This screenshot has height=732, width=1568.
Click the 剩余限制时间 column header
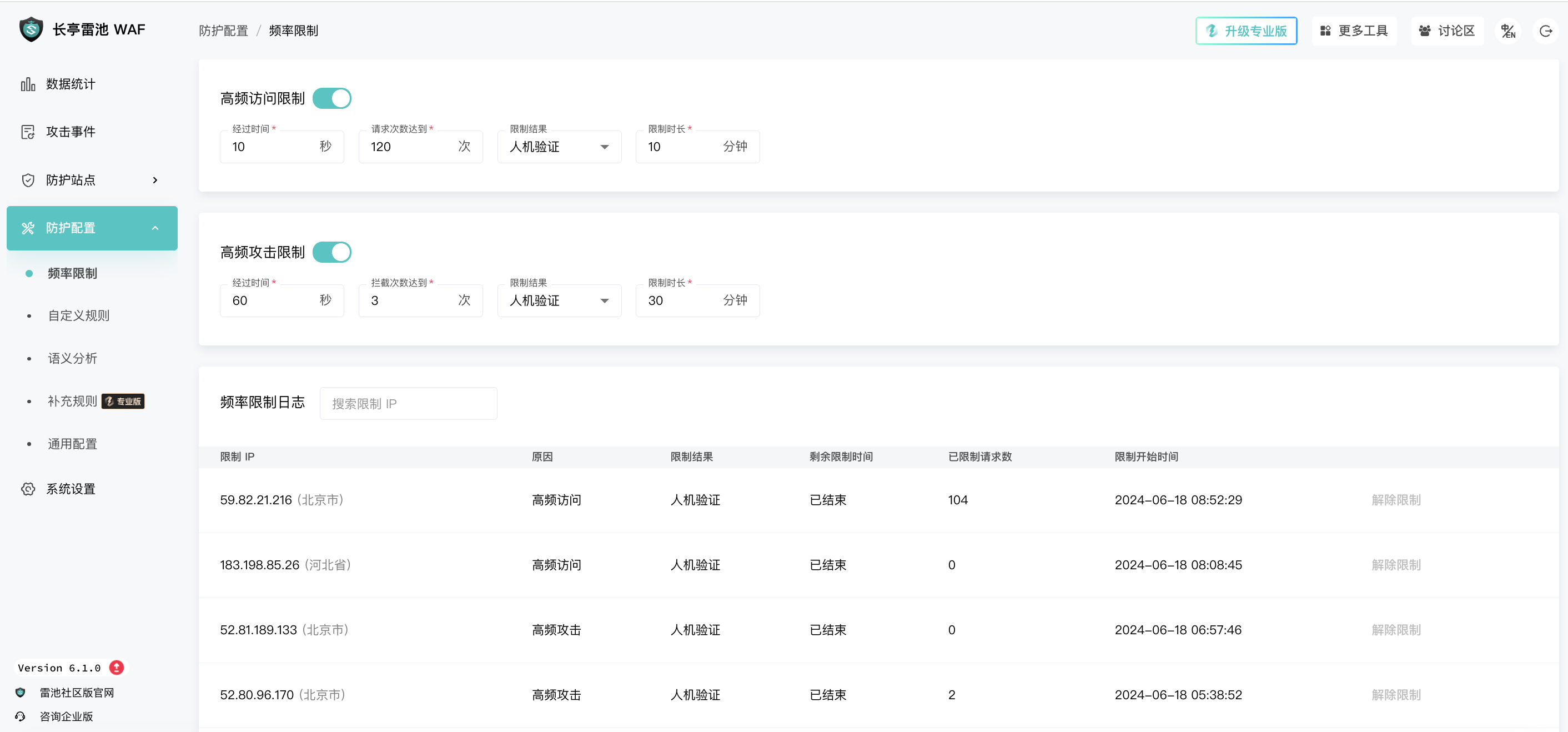[841, 457]
